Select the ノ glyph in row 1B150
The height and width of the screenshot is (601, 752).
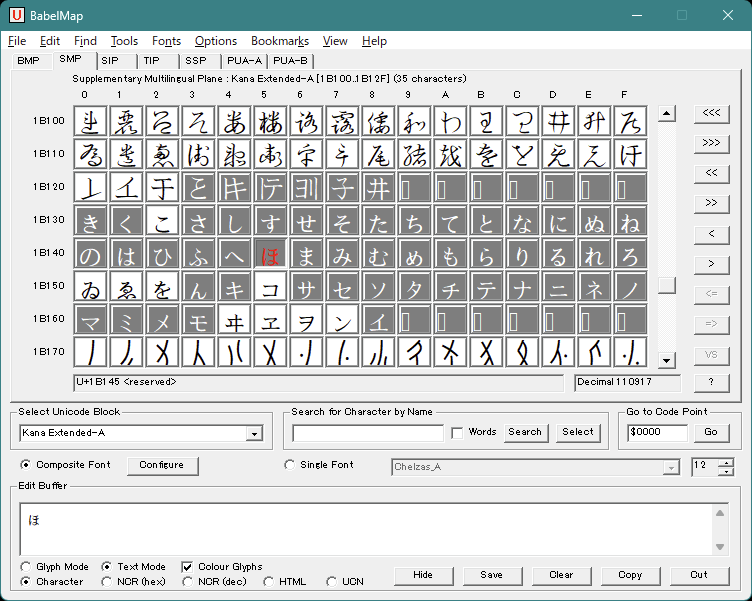(x=630, y=287)
